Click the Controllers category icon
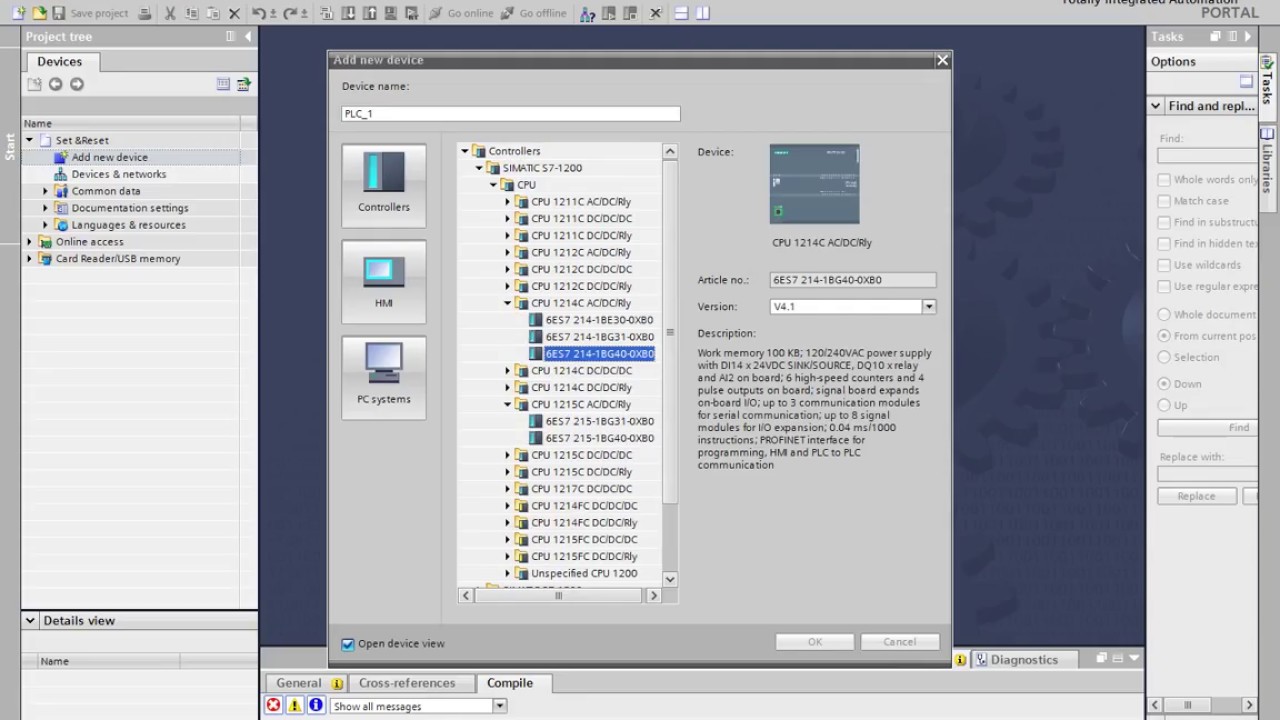This screenshot has width=1280, height=720. click(384, 185)
